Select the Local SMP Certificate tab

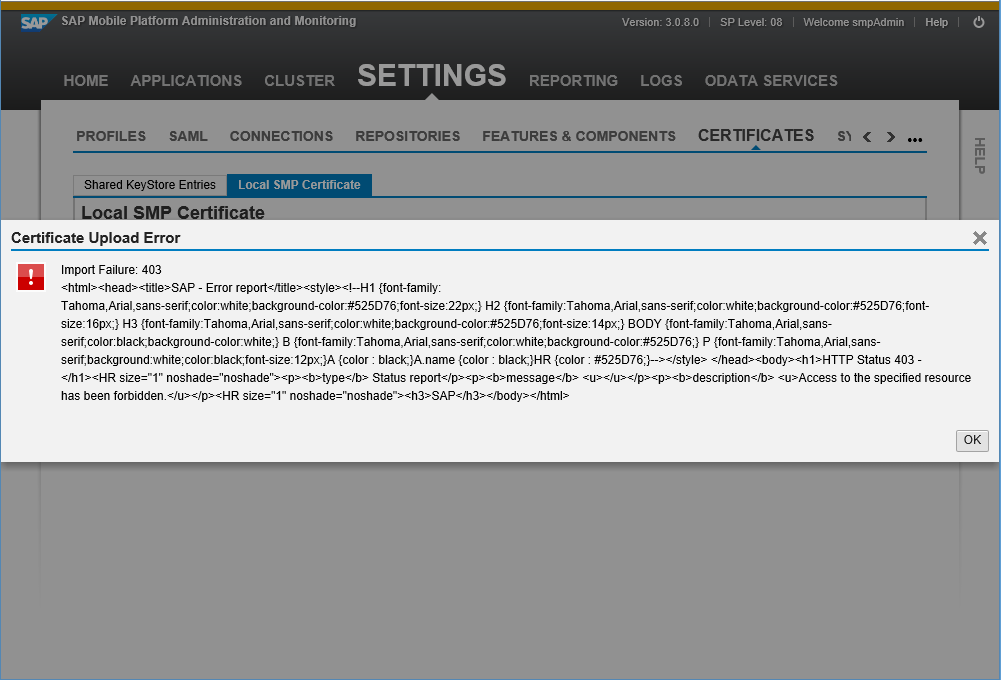pos(299,185)
